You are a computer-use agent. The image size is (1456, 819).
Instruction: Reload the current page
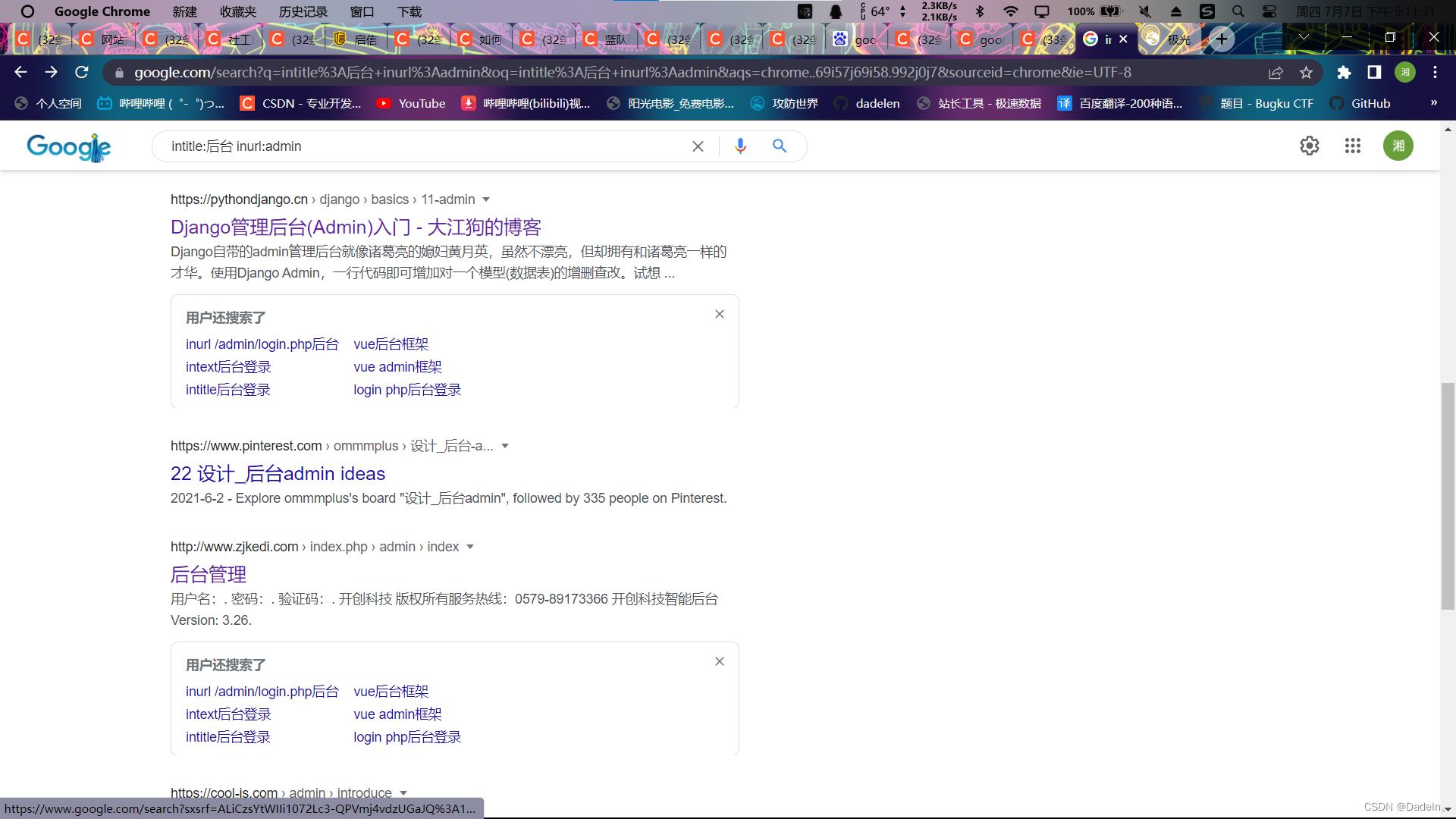[x=82, y=72]
